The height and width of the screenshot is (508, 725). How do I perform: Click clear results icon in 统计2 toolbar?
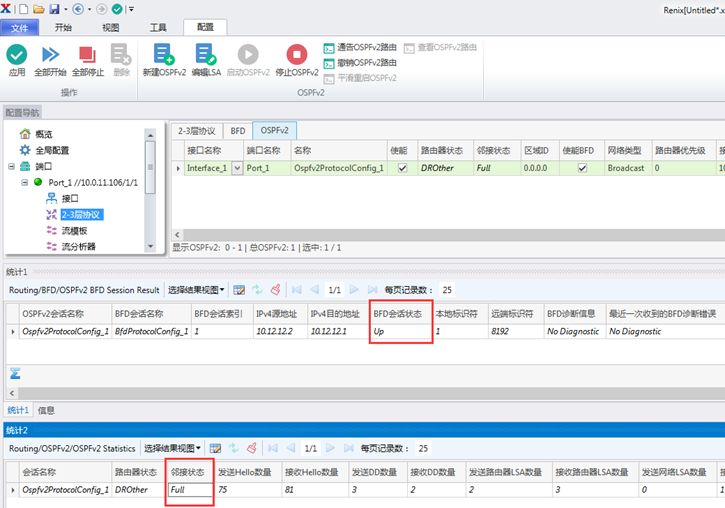pos(252,448)
